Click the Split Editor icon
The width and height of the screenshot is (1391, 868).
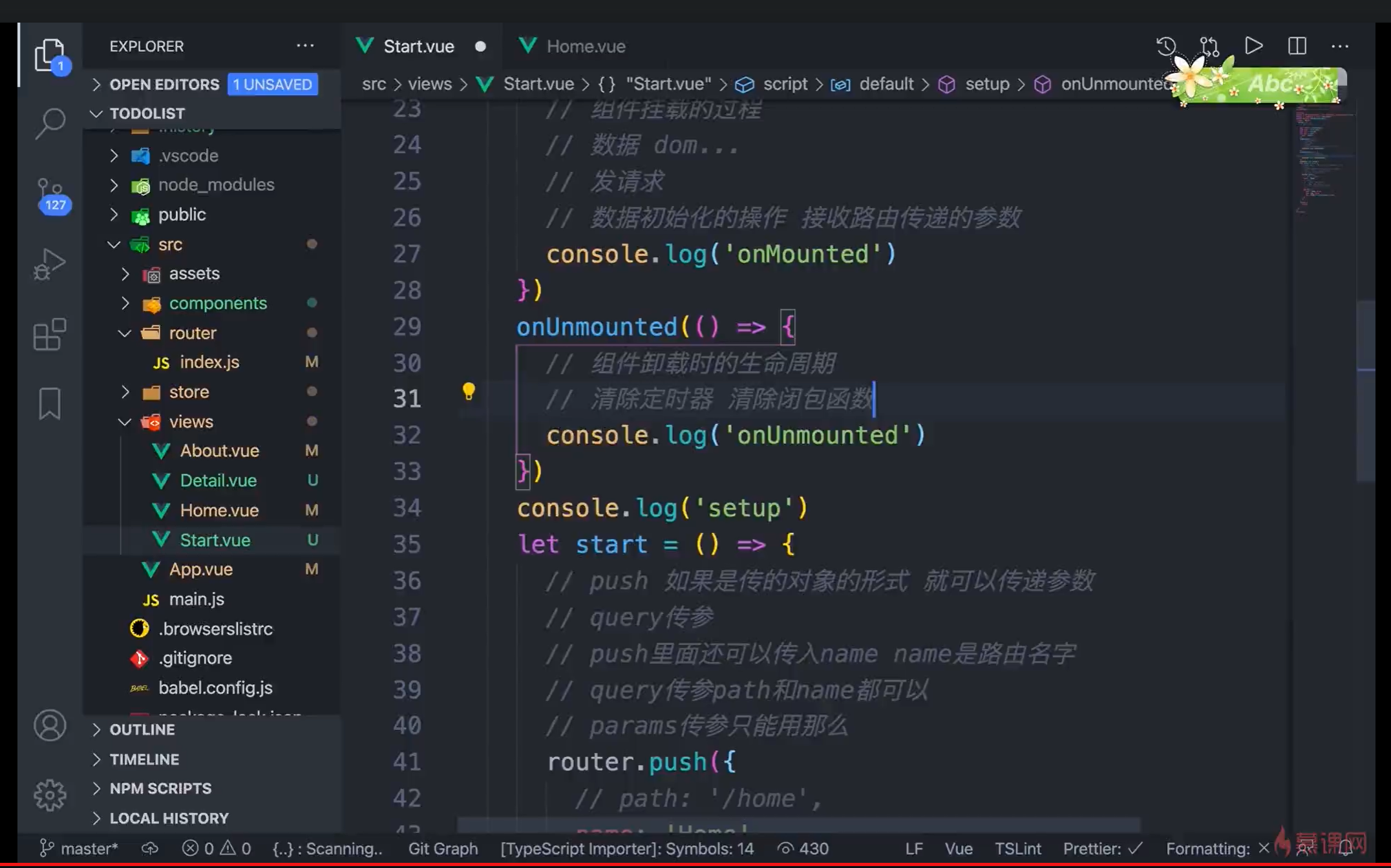[1297, 46]
